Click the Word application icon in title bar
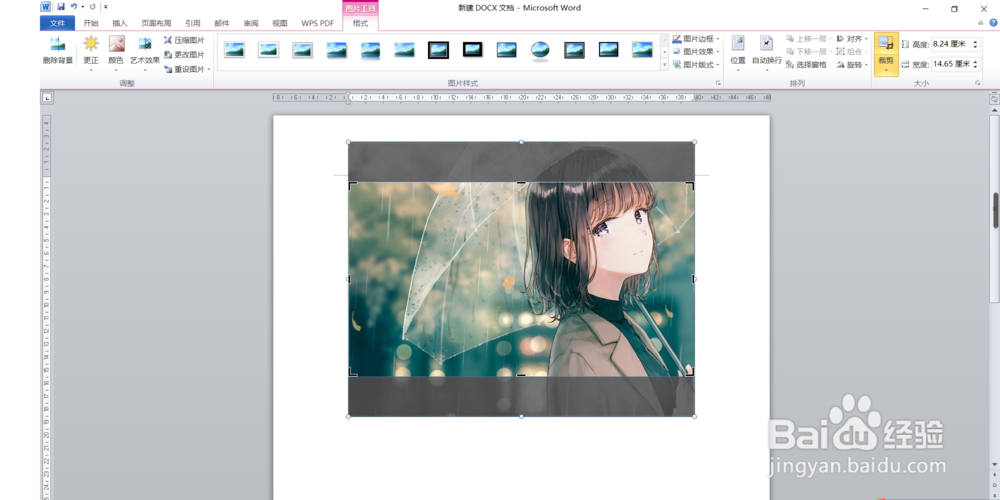Image resolution: width=1000 pixels, height=500 pixels. (46, 7)
